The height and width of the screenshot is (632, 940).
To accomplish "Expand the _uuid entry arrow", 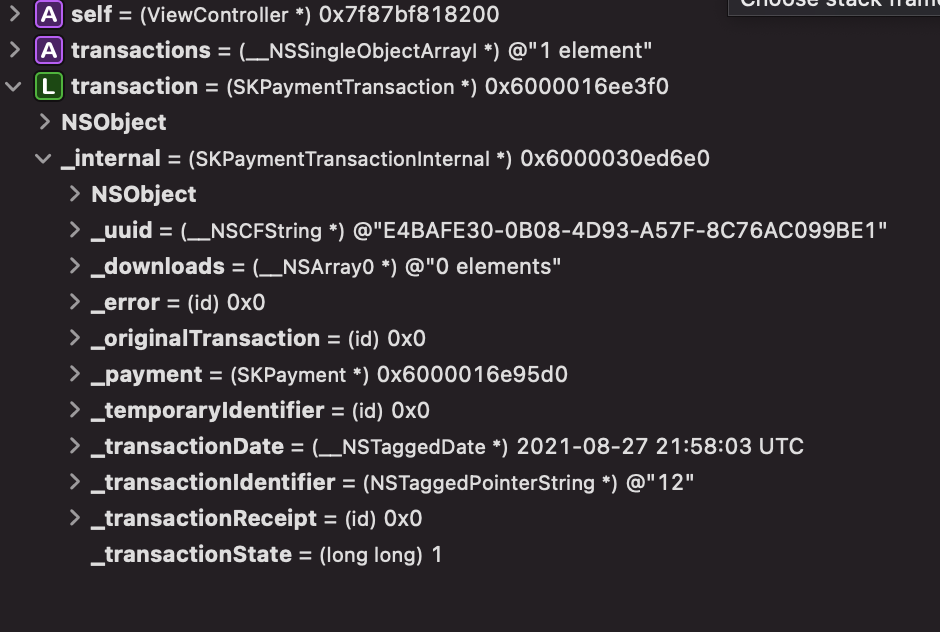I will click(75, 230).
